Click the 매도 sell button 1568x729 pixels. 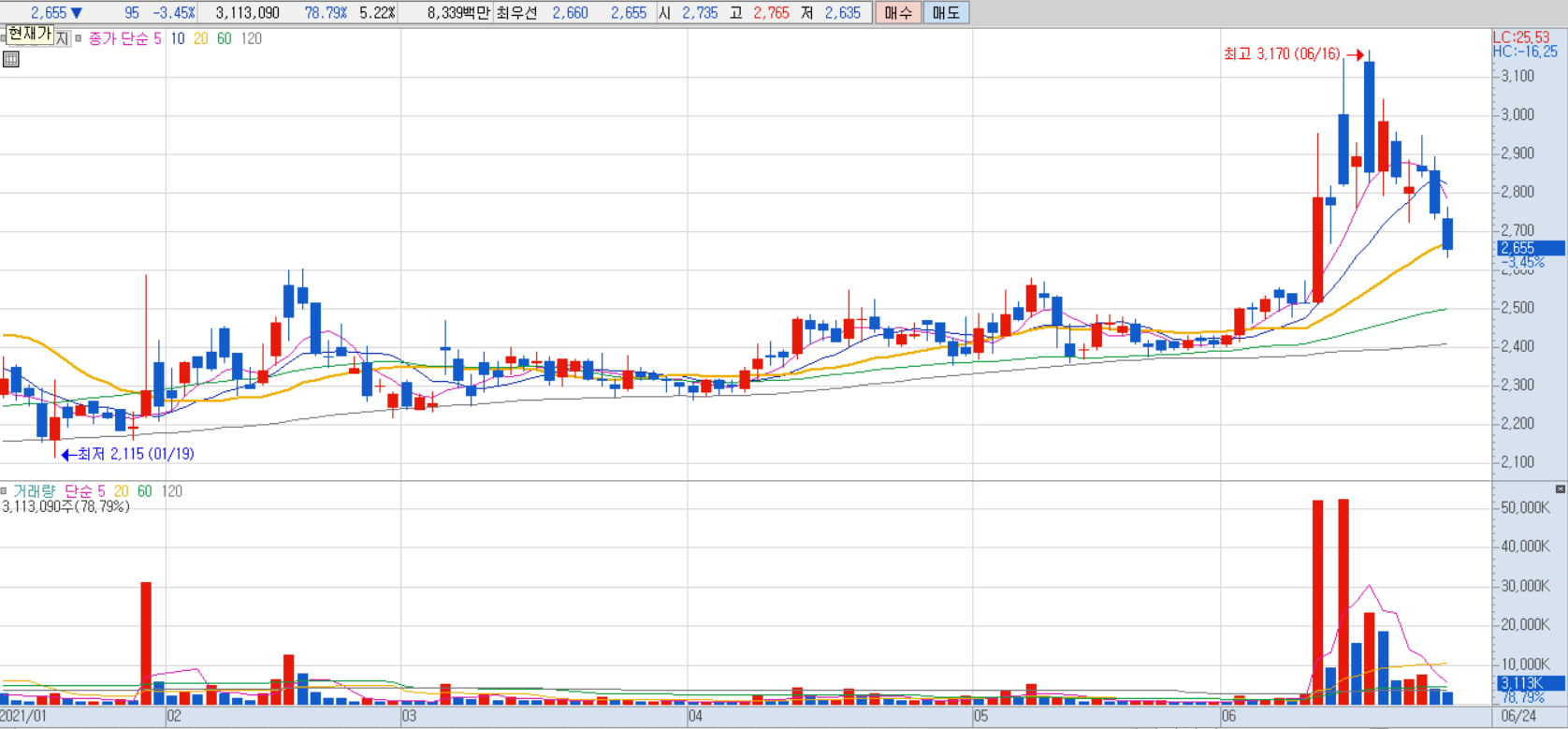point(946,13)
